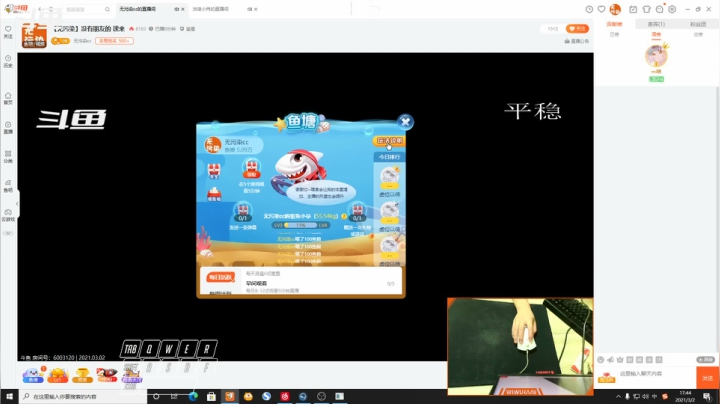Close the 无污染cc的直播间 tab
Image resolution: width=720 pixels, height=404 pixels.
[x=183, y=9]
